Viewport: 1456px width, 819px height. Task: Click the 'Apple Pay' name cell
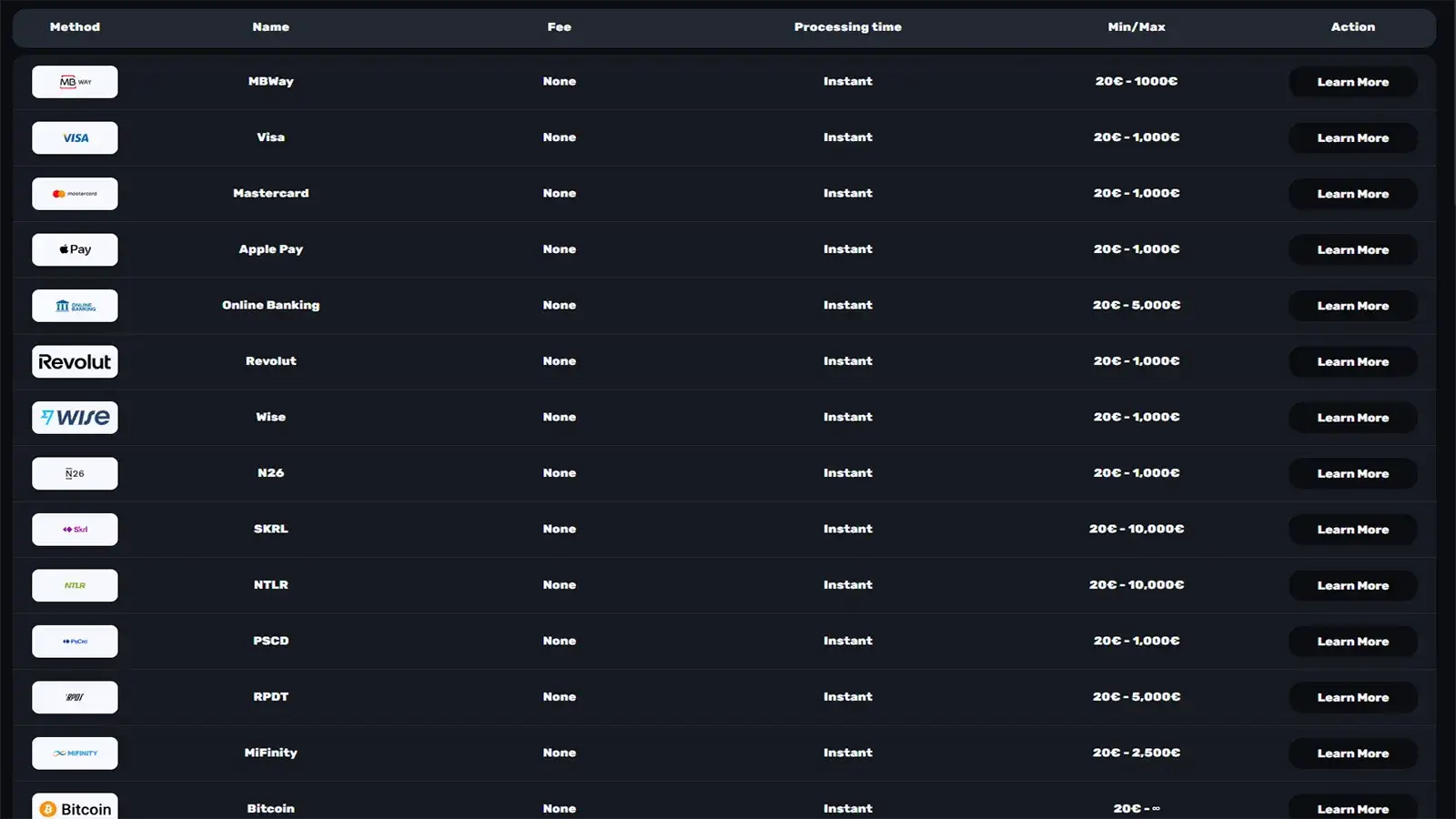[x=271, y=249]
